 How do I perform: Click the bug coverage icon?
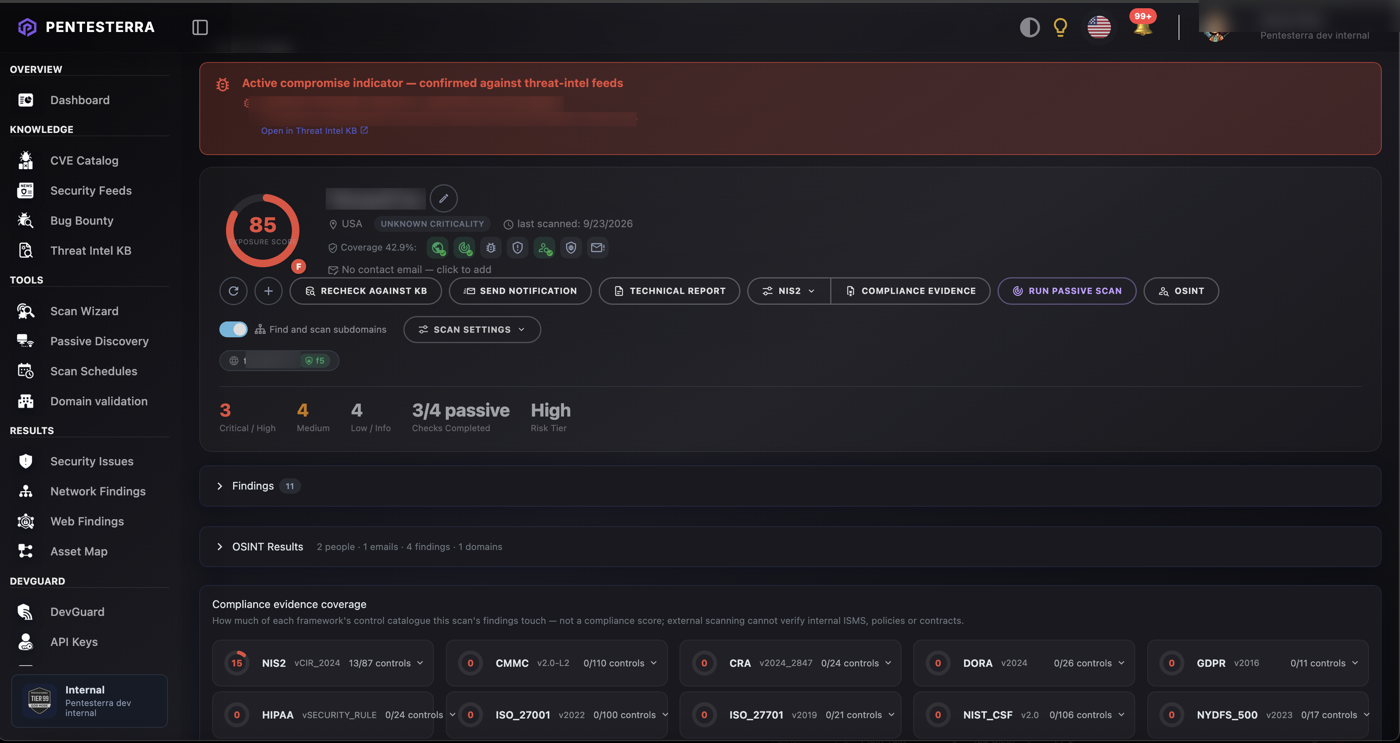coord(491,248)
